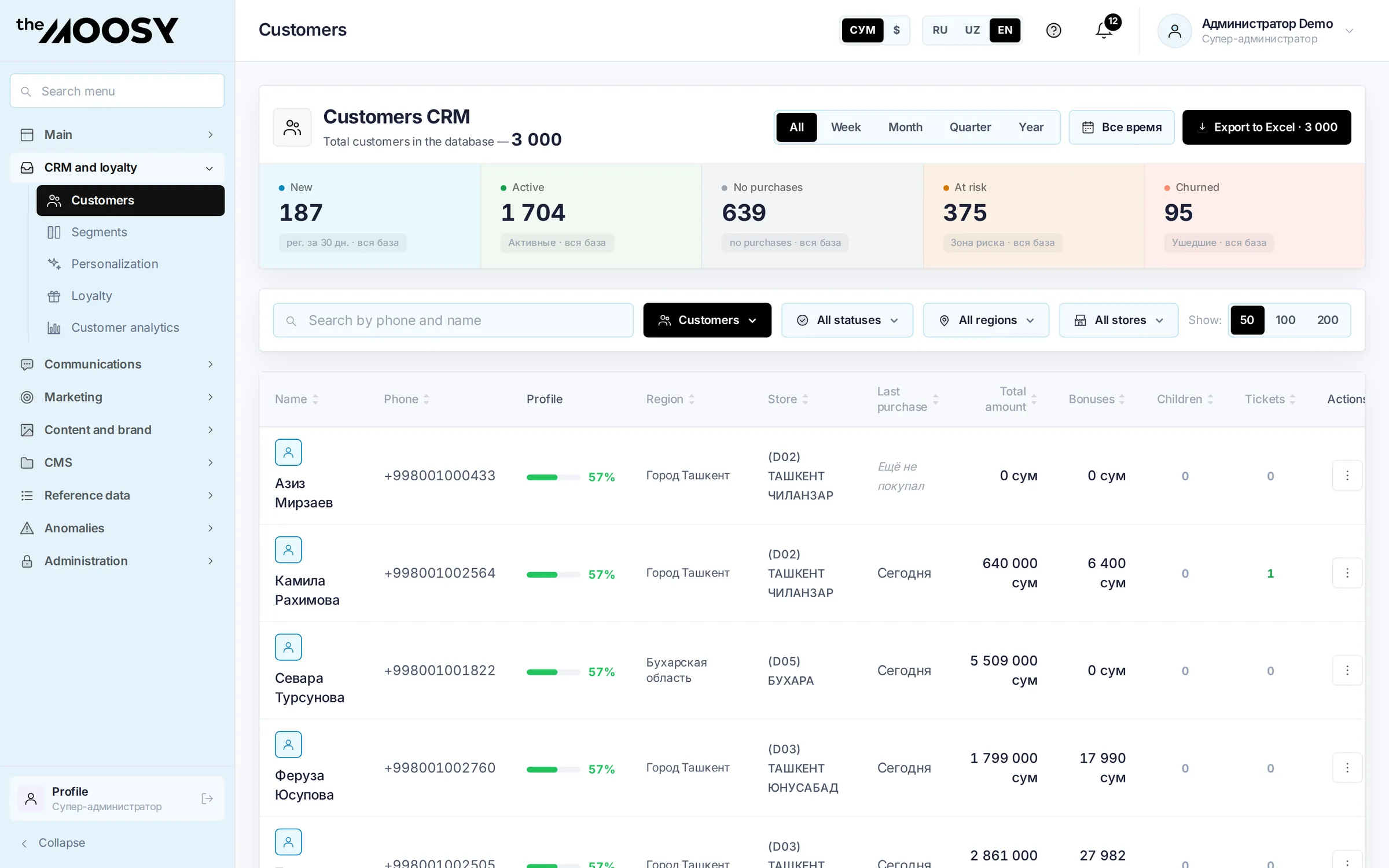Focus Search by phone and name field

(453, 320)
